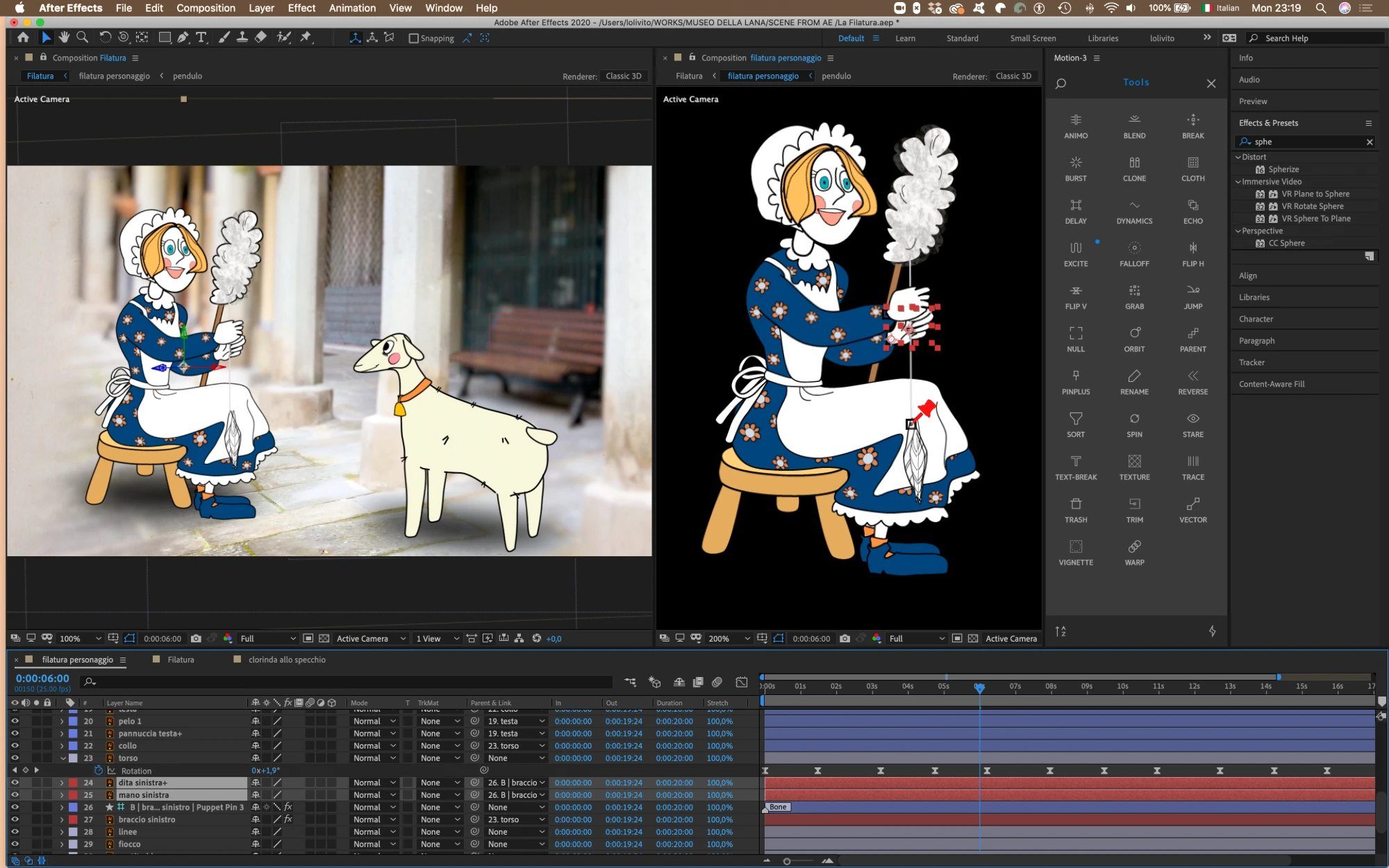Select the CC Sphere effect
The image size is (1389, 868).
click(x=1286, y=243)
